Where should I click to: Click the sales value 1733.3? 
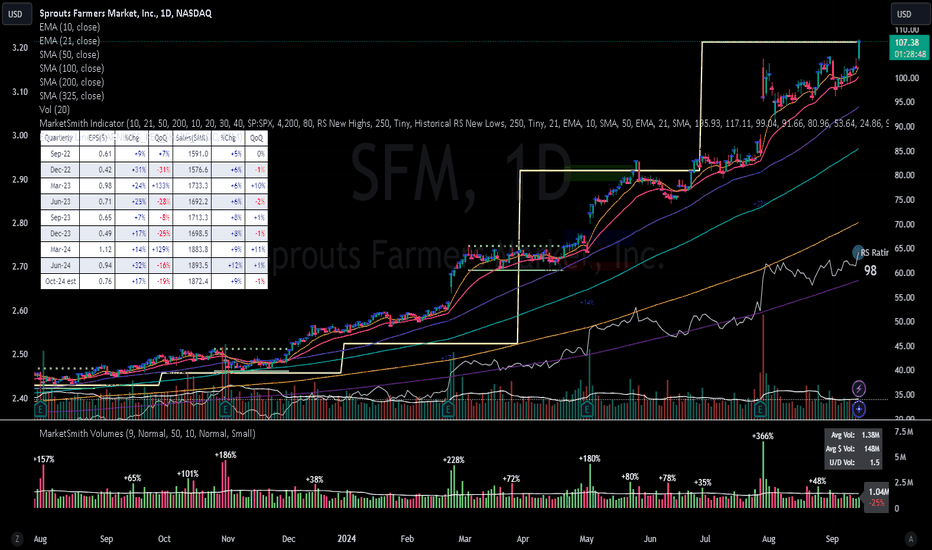[x=199, y=186]
